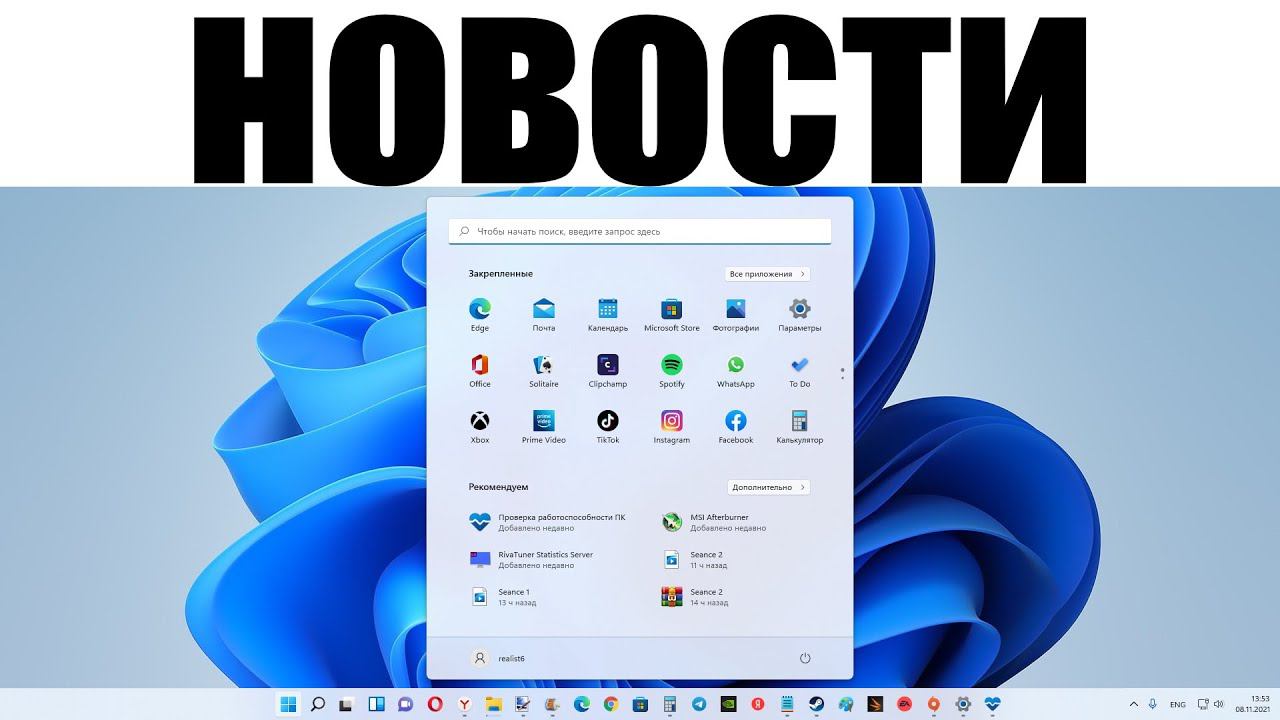Launch TikTok from pinned apps
This screenshot has height=720, width=1280.
(608, 426)
